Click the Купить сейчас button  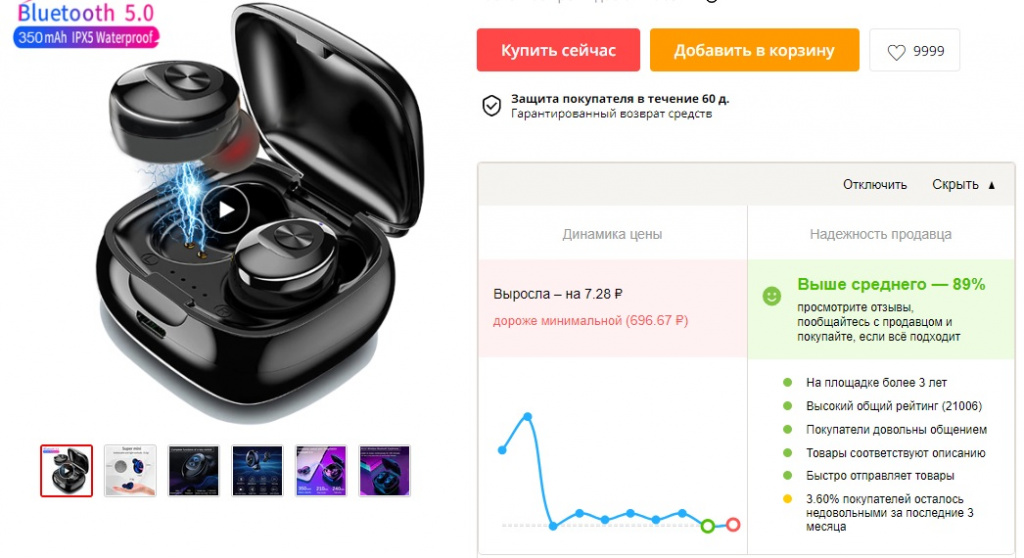click(558, 50)
